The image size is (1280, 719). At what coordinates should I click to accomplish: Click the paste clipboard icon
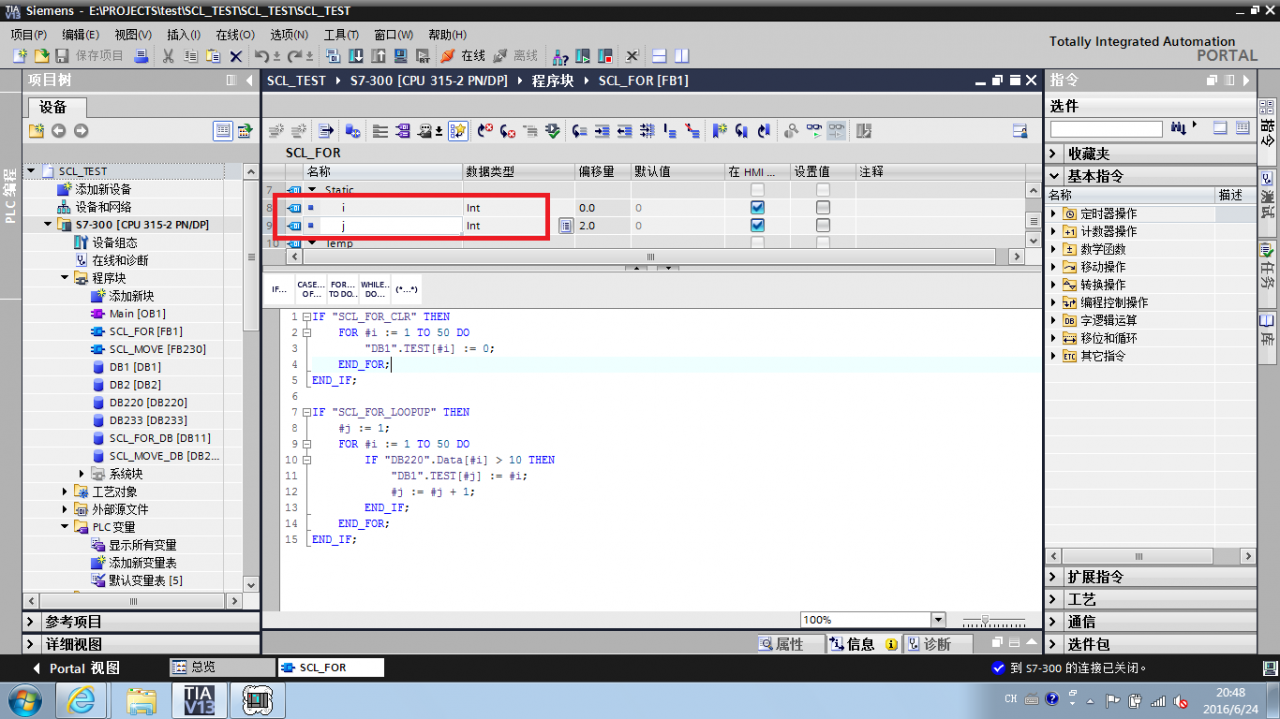coord(213,56)
